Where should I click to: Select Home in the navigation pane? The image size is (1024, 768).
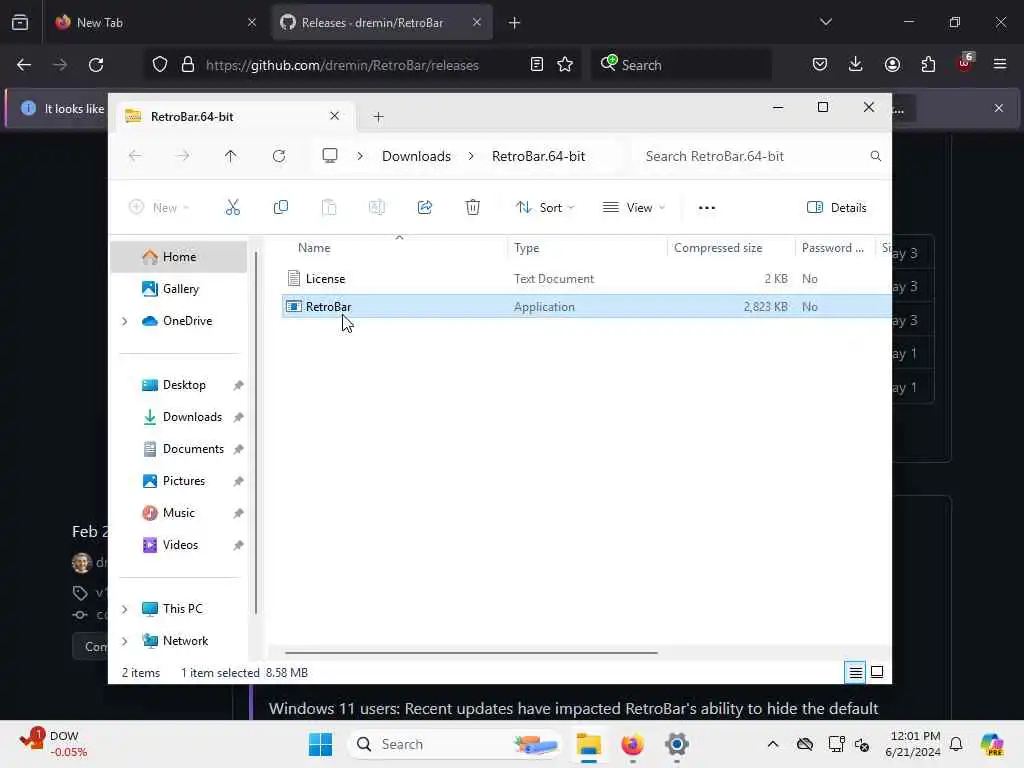click(179, 257)
